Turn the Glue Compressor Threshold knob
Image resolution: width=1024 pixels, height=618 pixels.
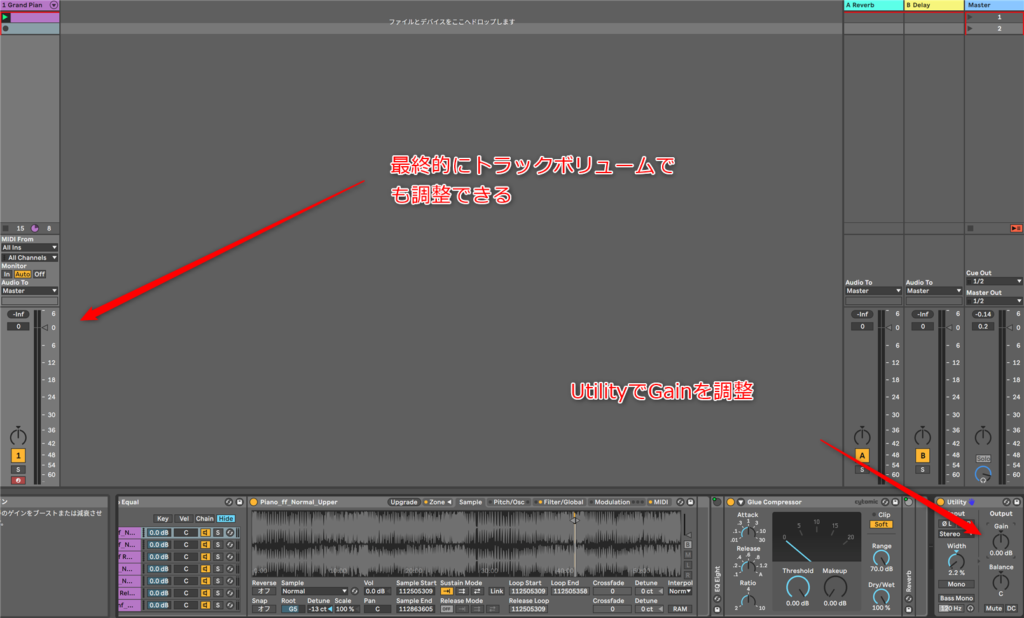click(x=797, y=587)
